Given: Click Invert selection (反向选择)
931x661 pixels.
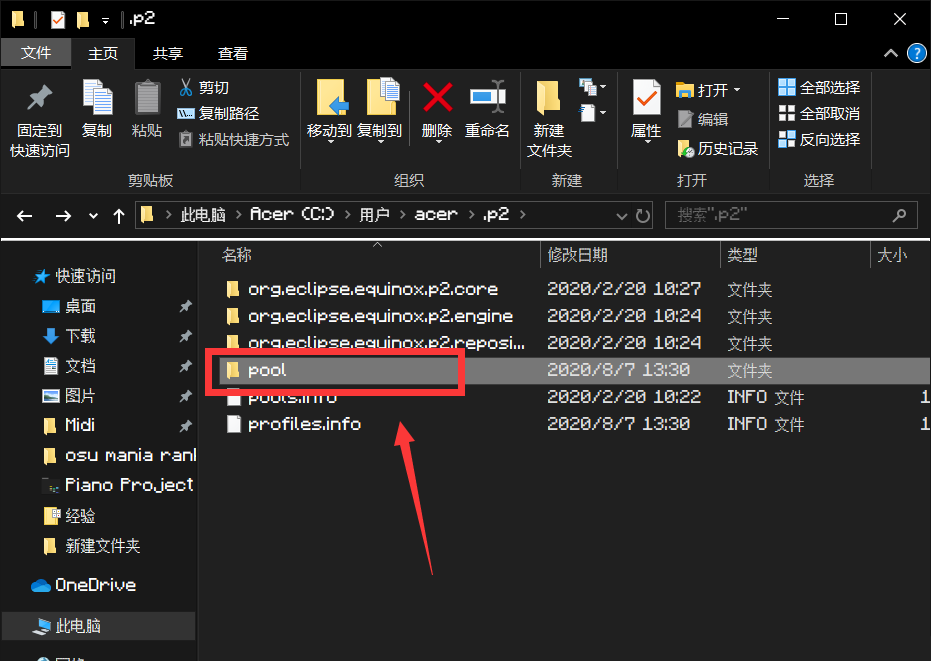Looking at the screenshot, I should click(819, 140).
